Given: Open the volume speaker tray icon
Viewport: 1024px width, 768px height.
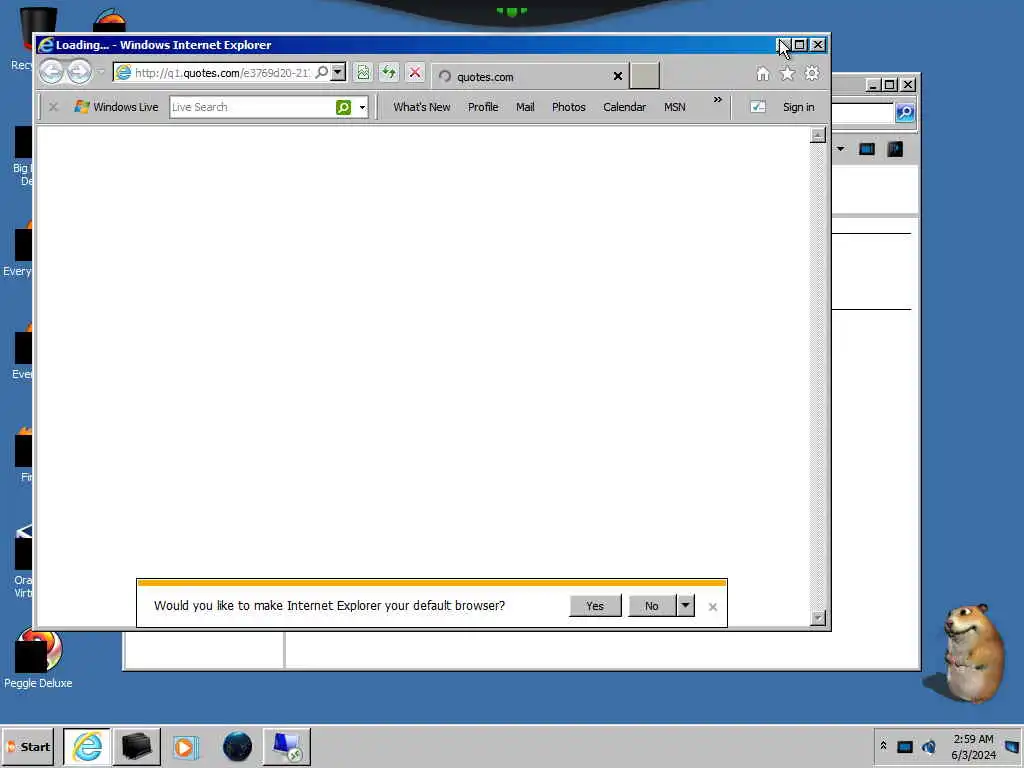Looking at the screenshot, I should point(929,746).
